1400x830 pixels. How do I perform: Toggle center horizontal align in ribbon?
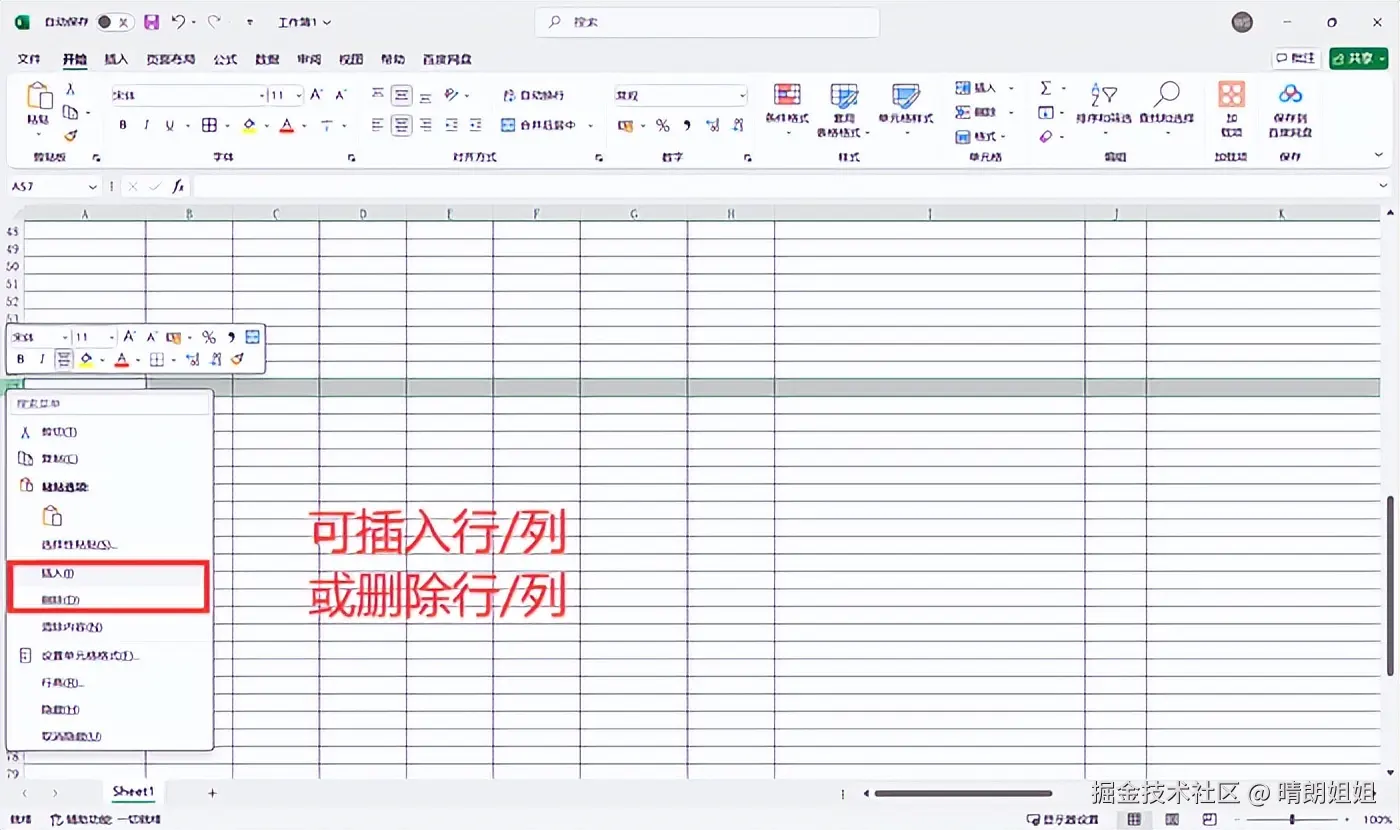pyautogui.click(x=402, y=125)
